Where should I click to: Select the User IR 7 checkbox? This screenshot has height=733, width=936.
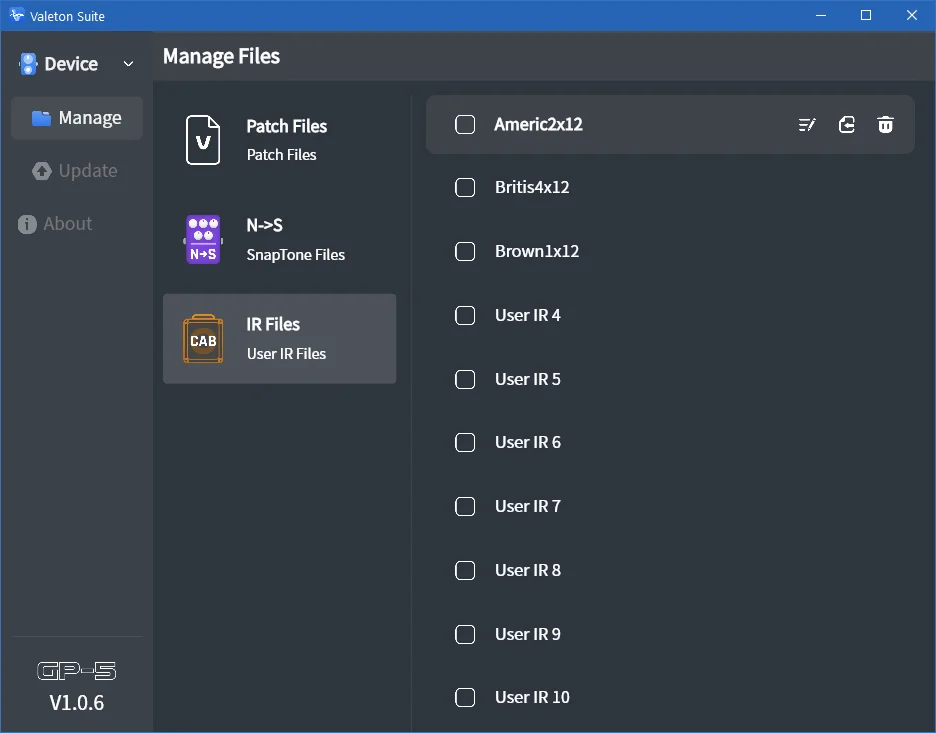(x=465, y=507)
